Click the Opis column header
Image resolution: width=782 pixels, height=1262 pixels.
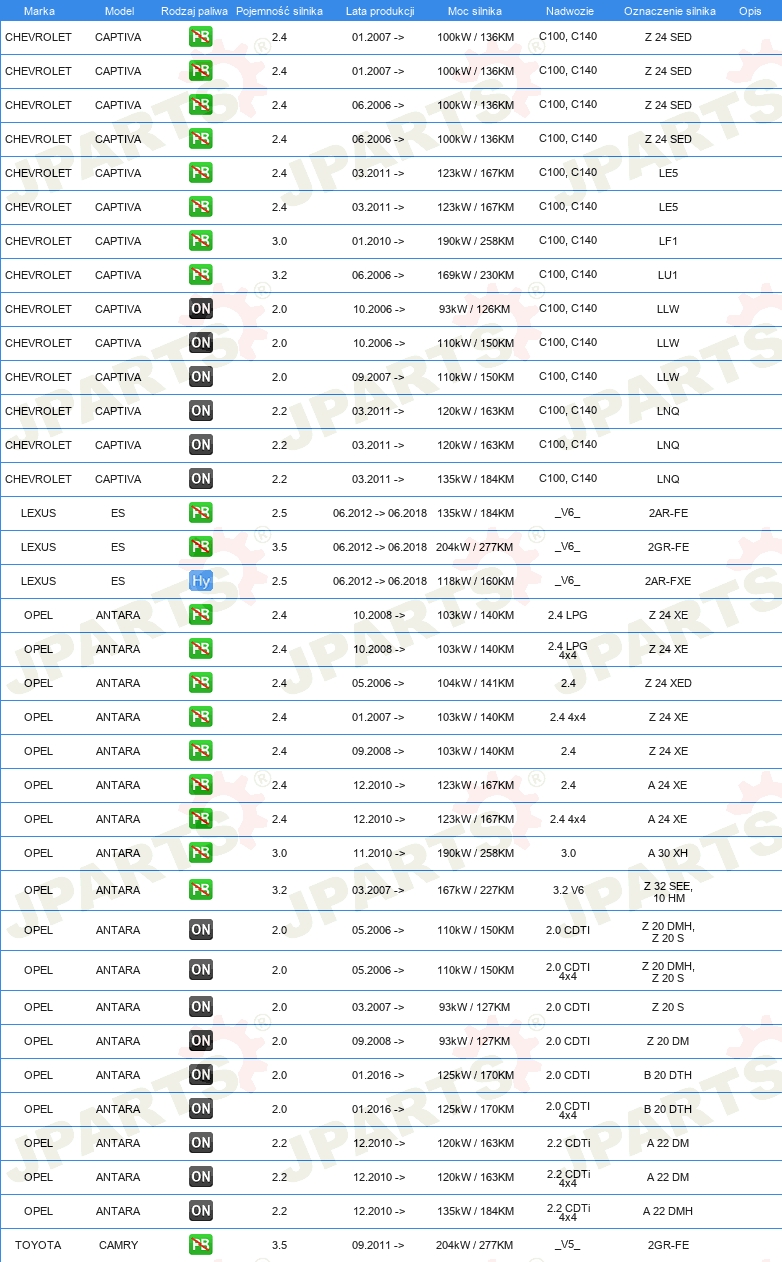pyautogui.click(x=750, y=11)
